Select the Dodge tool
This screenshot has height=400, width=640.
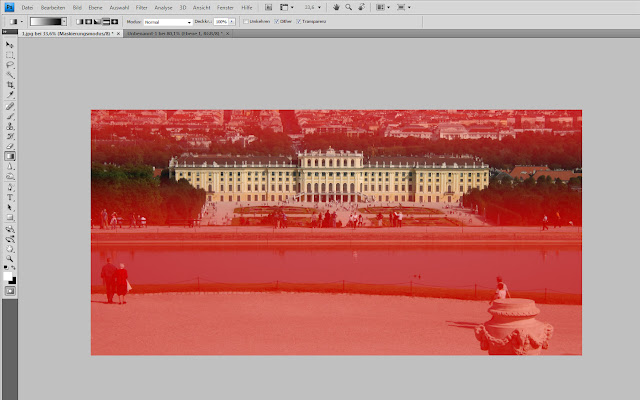pyautogui.click(x=10, y=176)
